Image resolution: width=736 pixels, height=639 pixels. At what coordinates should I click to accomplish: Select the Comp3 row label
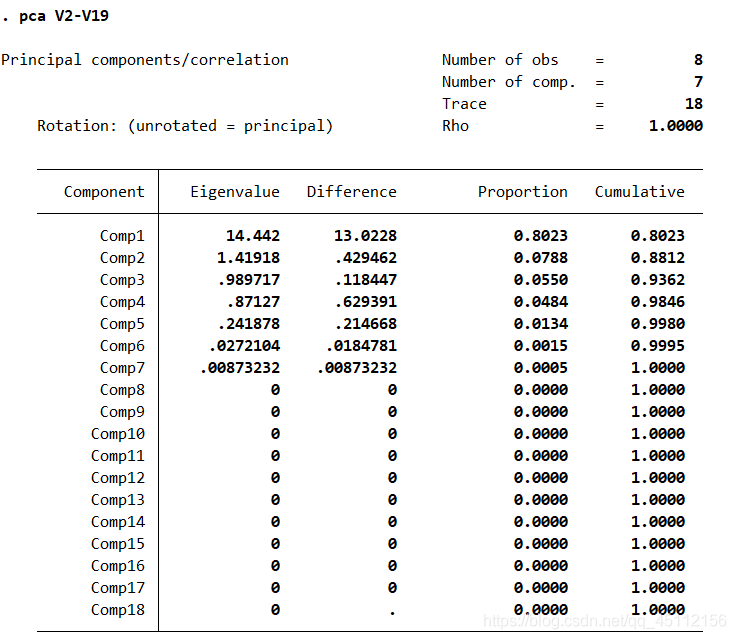click(122, 280)
